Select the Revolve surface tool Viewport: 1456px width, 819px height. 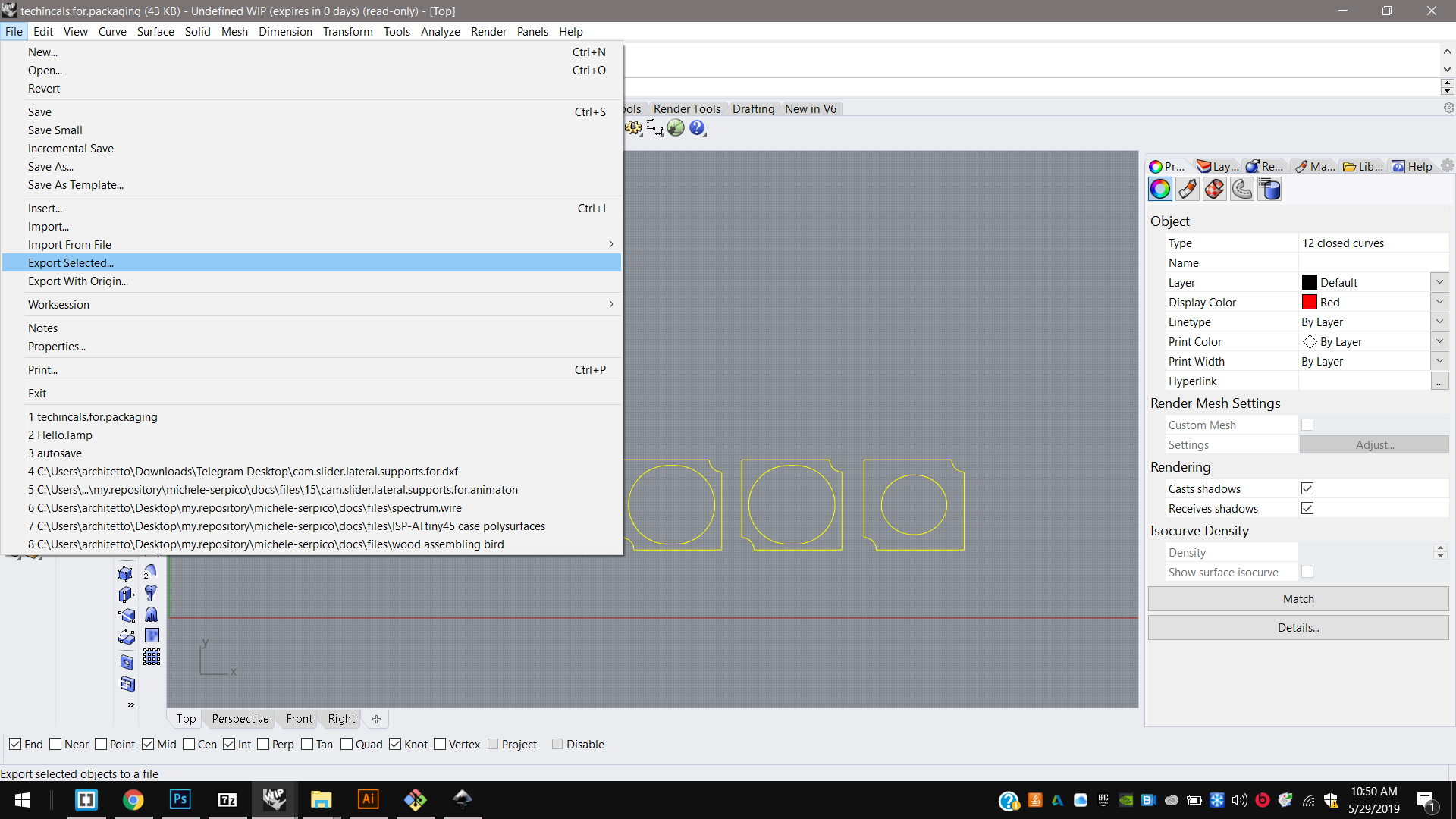tap(151, 593)
